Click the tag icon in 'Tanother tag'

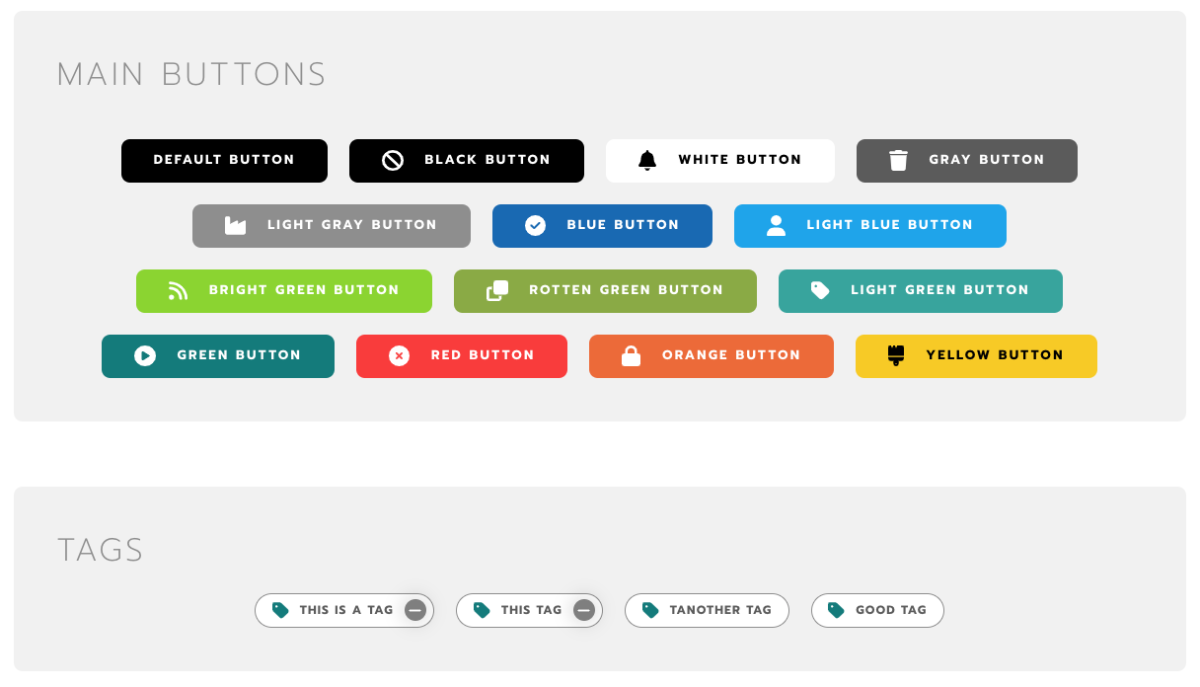pos(651,610)
